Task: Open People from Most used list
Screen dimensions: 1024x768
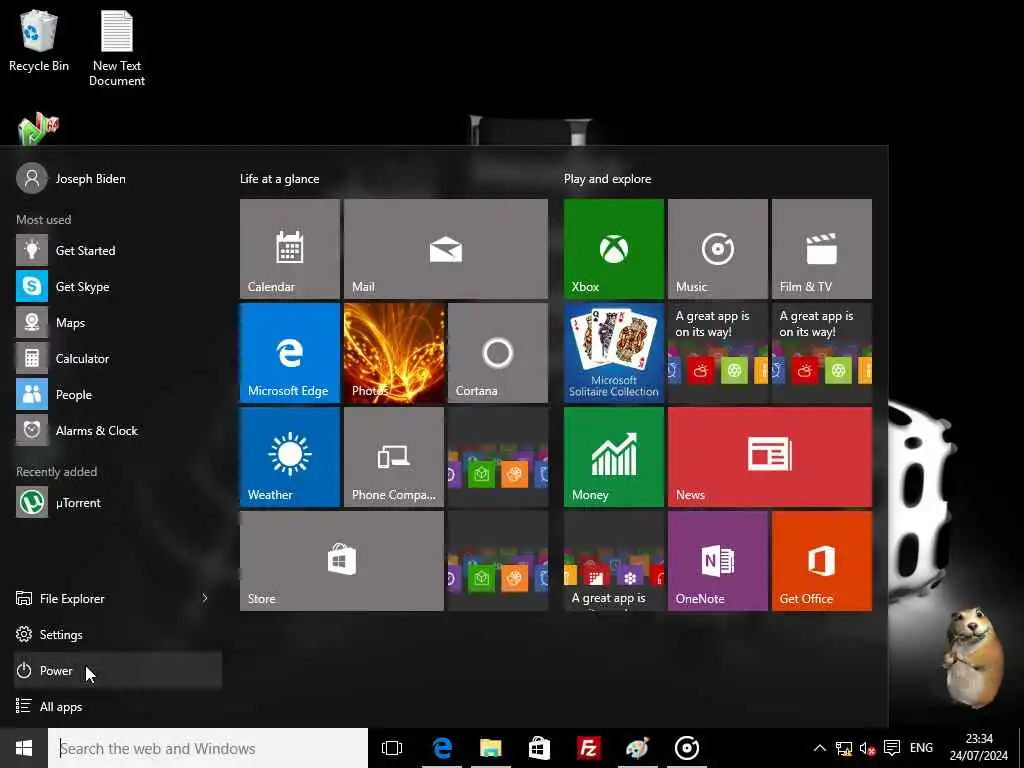Action: click(x=118, y=394)
